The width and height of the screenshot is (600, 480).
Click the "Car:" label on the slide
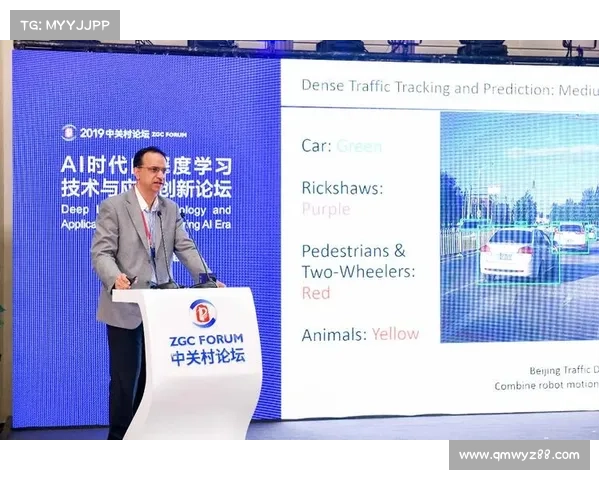pyautogui.click(x=316, y=146)
